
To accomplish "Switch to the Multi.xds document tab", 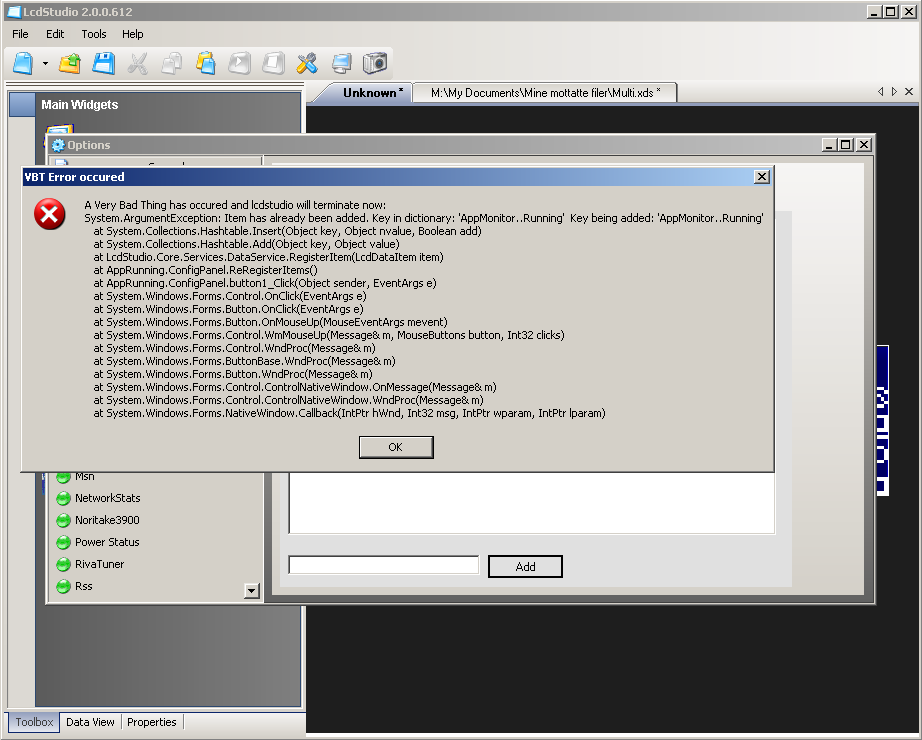I will 545,93.
